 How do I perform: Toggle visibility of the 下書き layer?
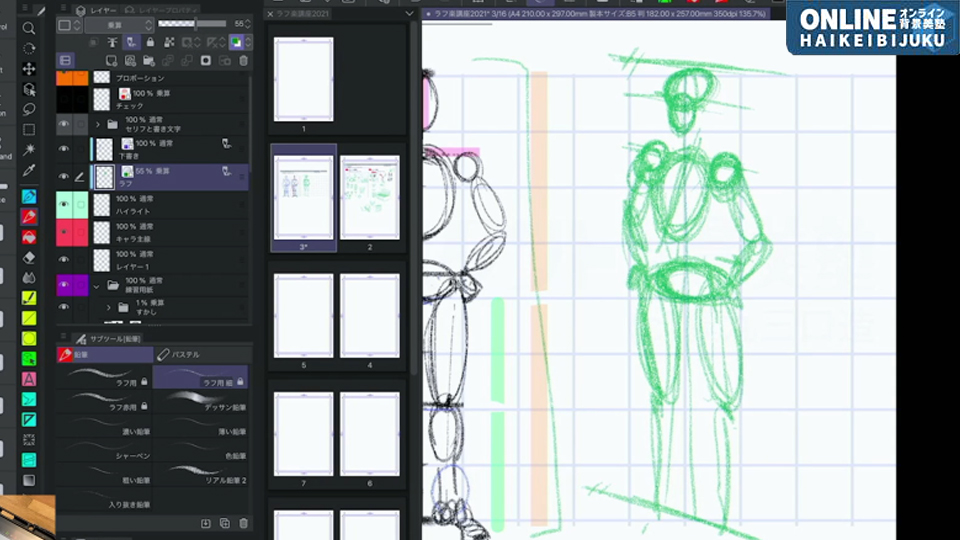click(64, 149)
